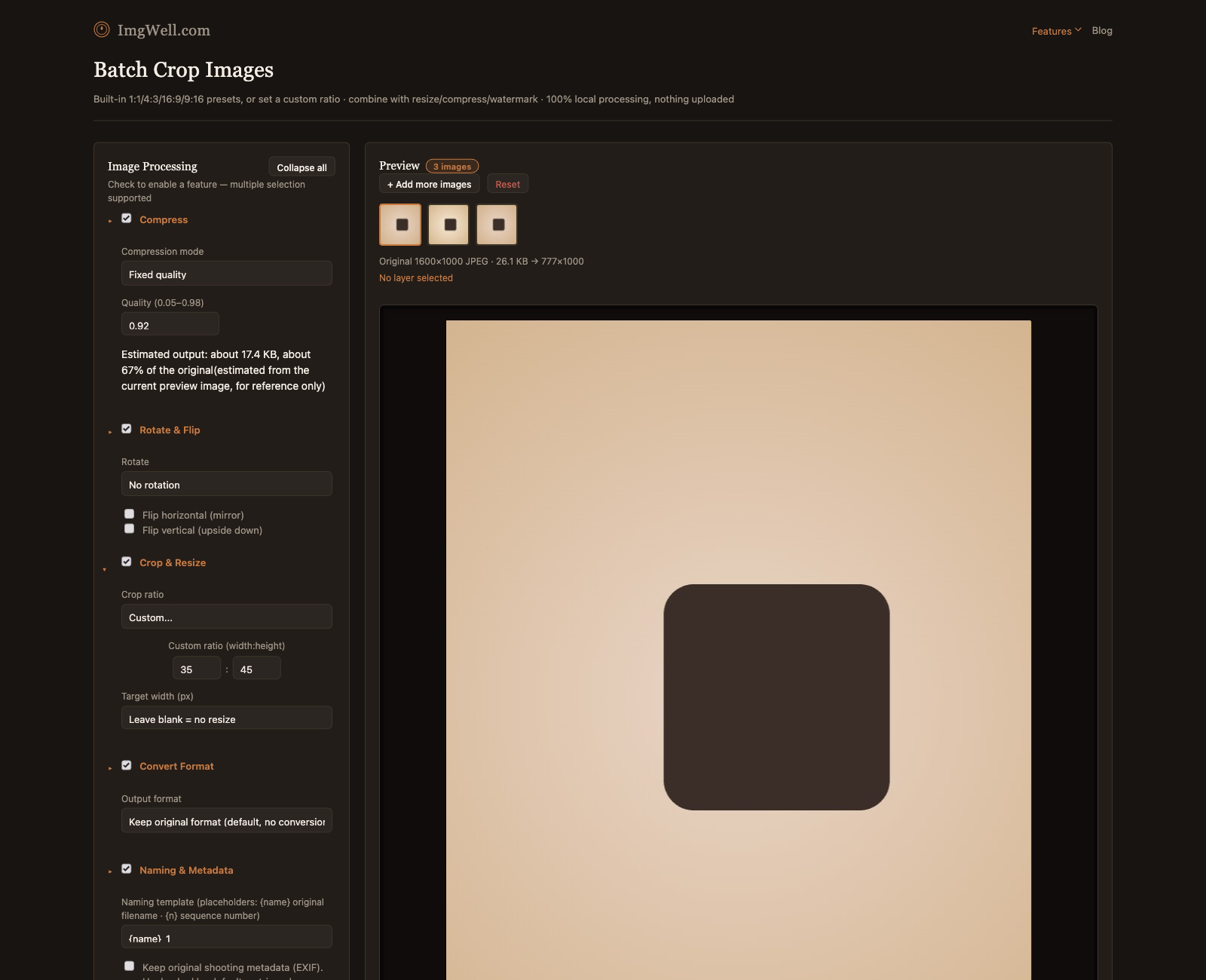Screen dimensions: 1206x980
Task: Click the ImgWell clock logo icon
Action: click(102, 29)
